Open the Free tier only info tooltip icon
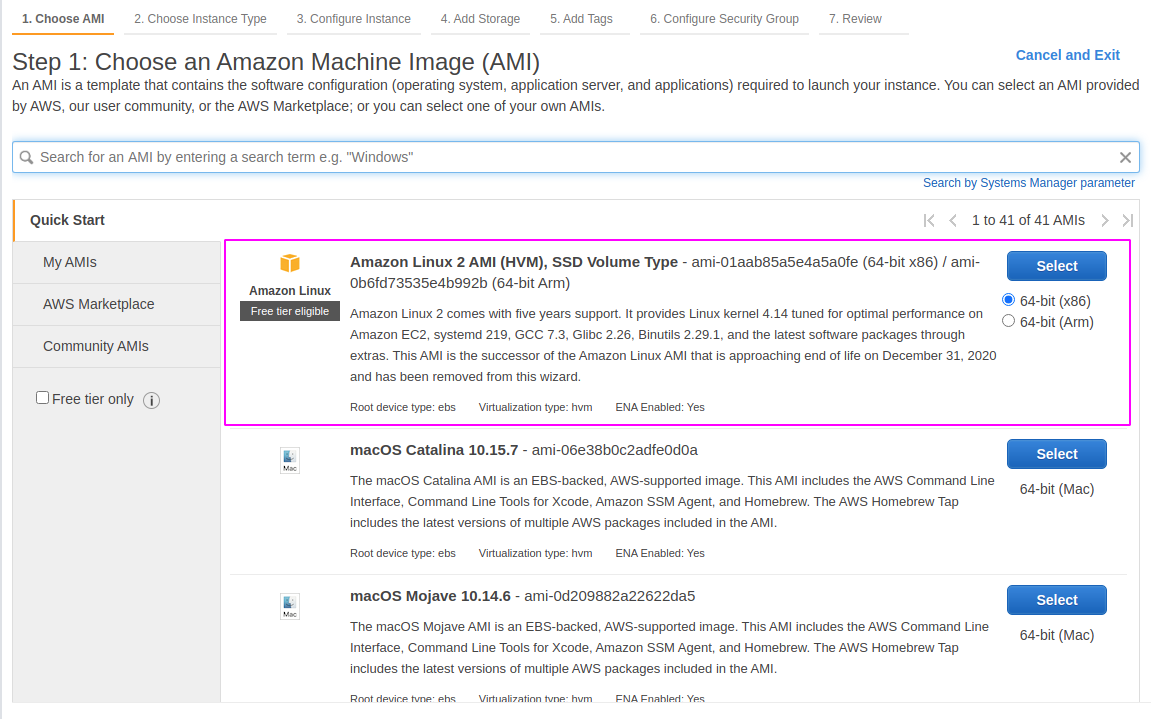The width and height of the screenshot is (1151, 719). (x=151, y=400)
